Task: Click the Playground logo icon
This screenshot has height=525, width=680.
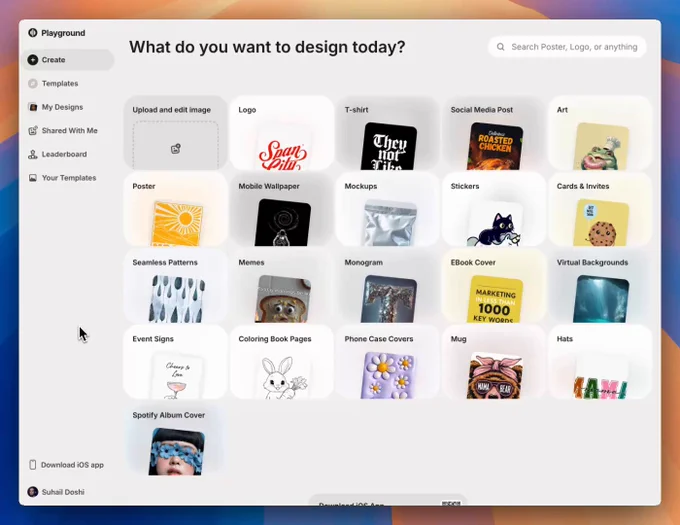Action: [x=33, y=33]
